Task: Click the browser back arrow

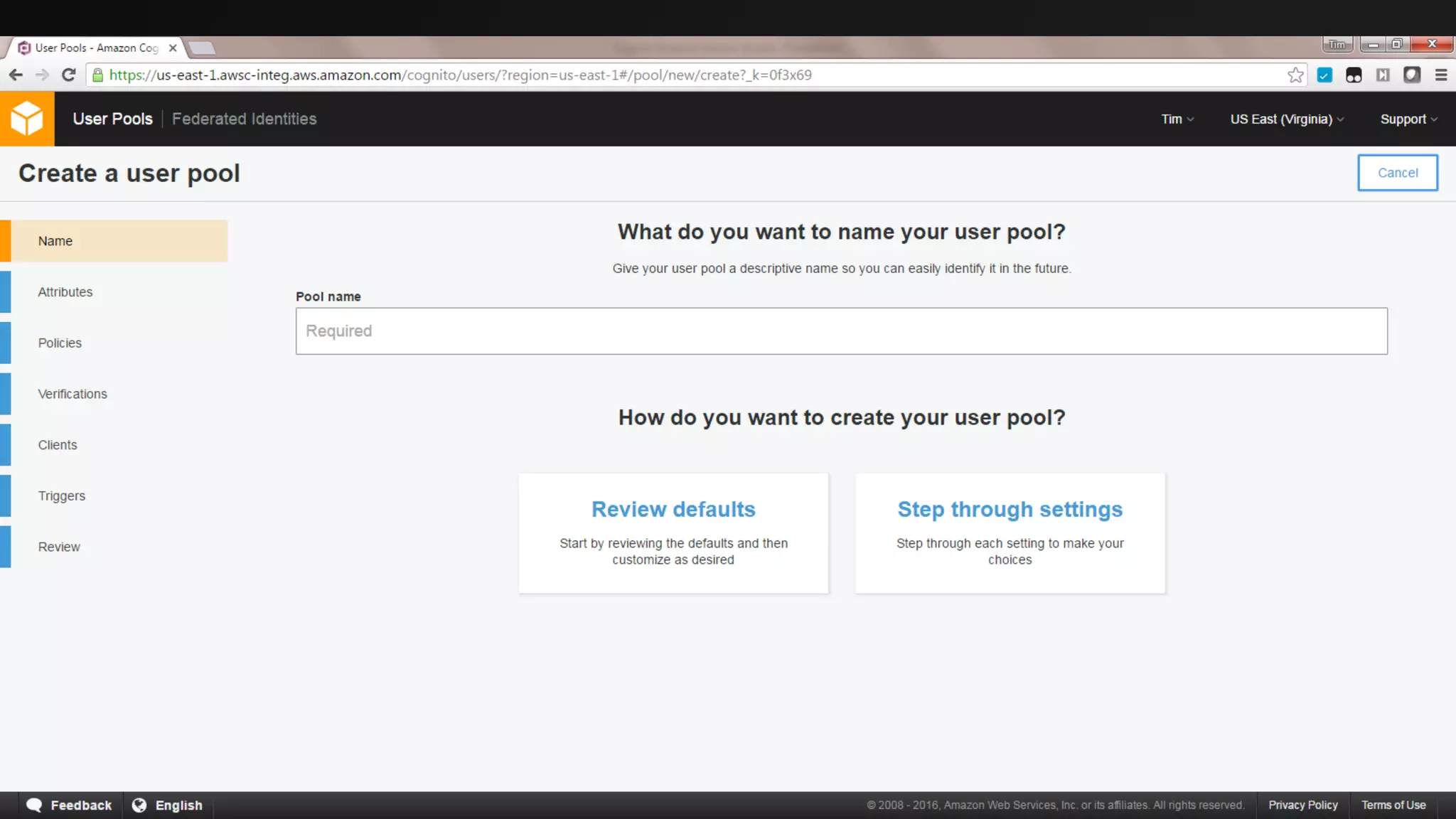Action: click(16, 75)
